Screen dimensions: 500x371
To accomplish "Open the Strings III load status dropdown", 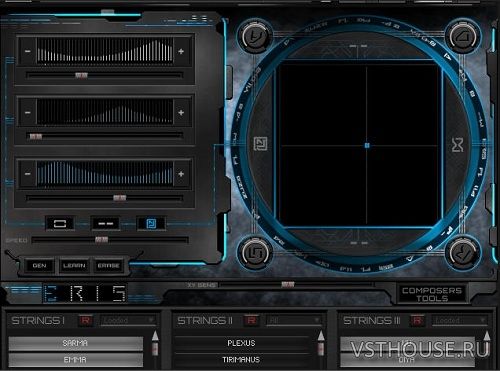I will point(459,321).
